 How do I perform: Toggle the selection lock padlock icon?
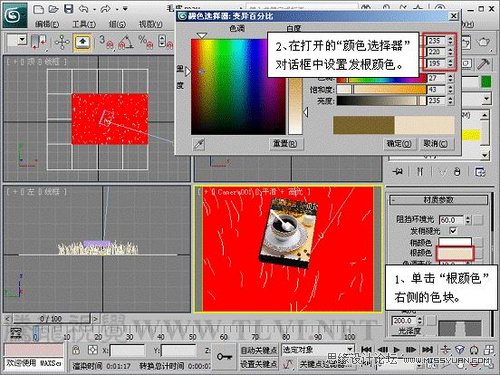[x=76, y=350]
